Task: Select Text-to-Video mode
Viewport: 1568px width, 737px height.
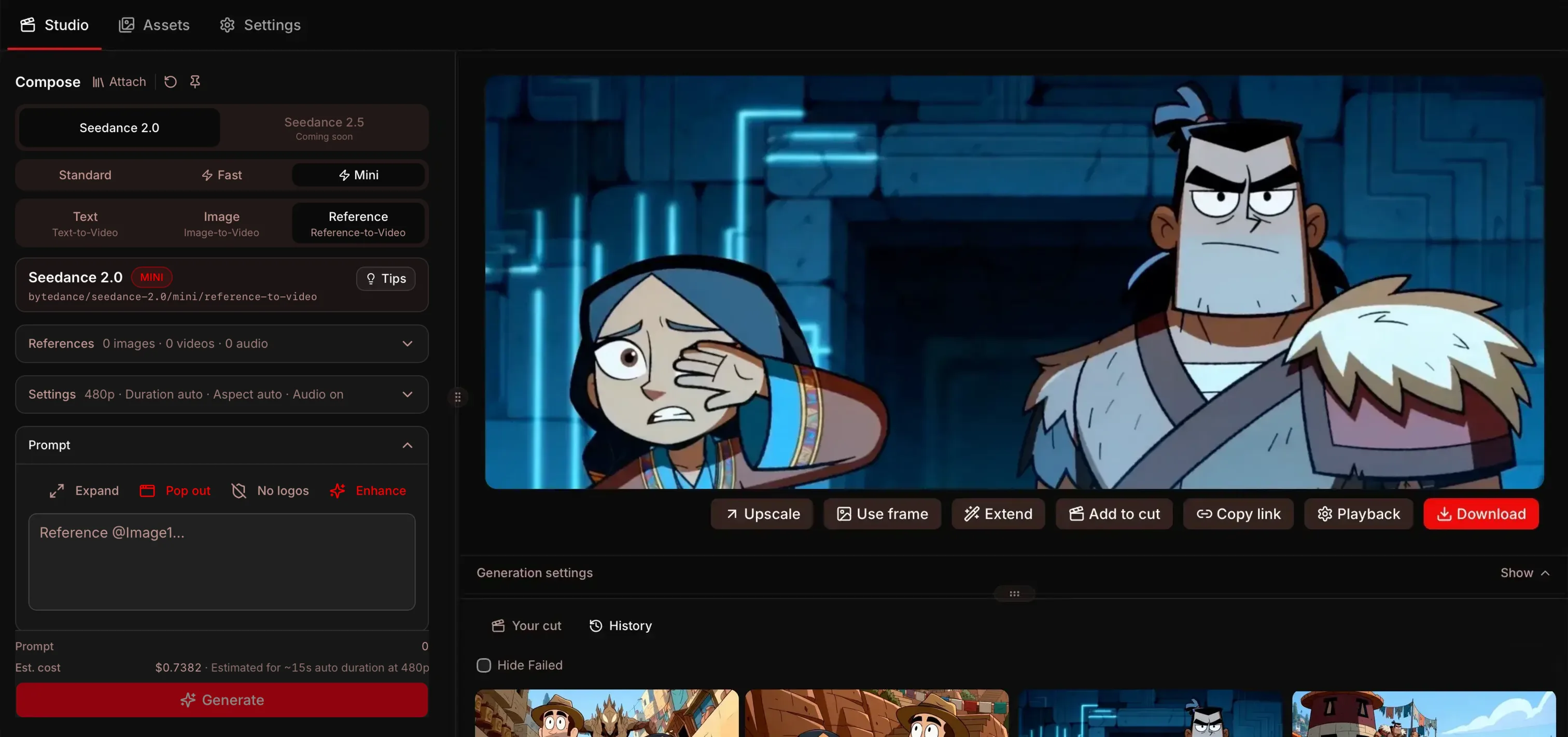Action: click(85, 223)
